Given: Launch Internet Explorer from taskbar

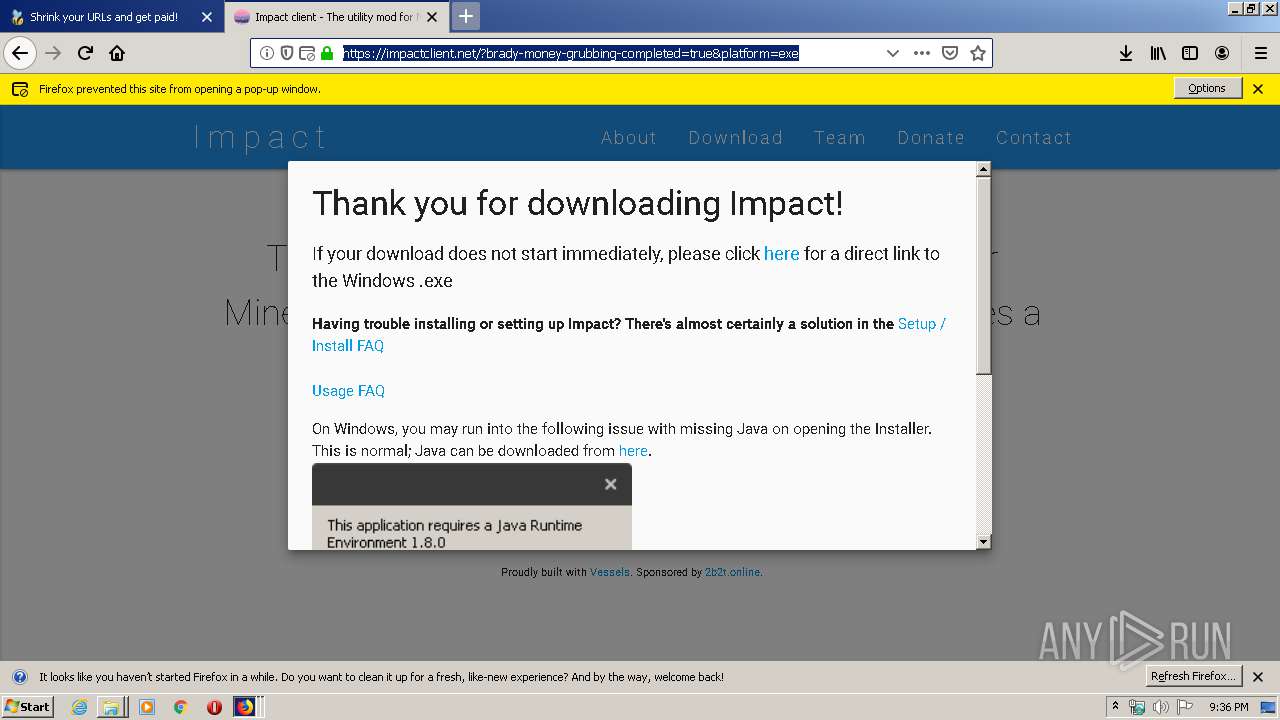Looking at the screenshot, I should 80,707.
